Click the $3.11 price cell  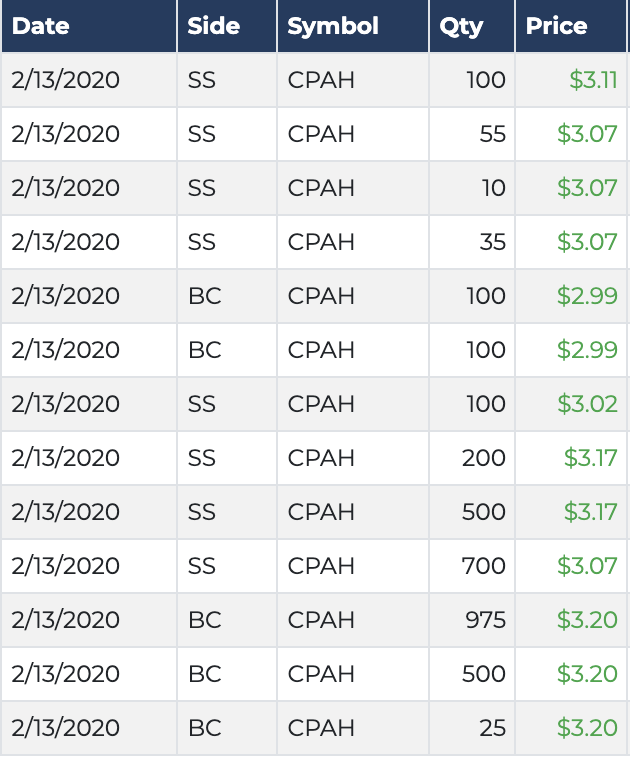[593, 80]
